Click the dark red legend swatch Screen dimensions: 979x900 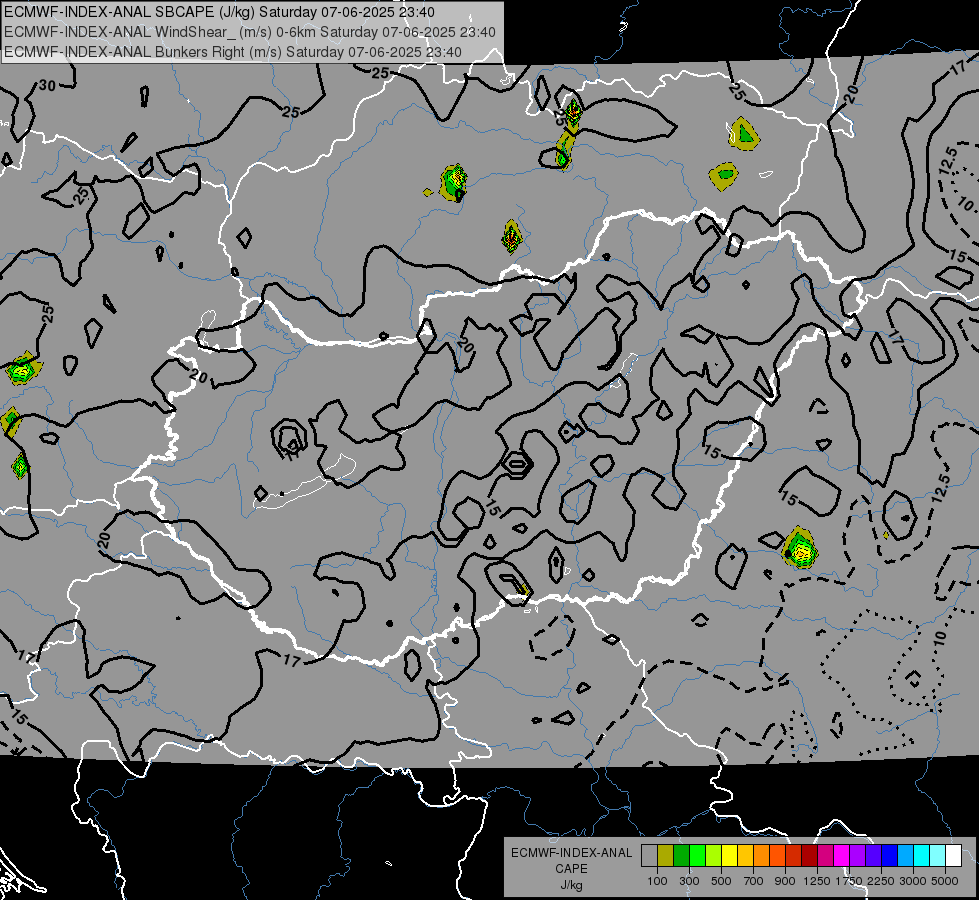(x=809, y=856)
